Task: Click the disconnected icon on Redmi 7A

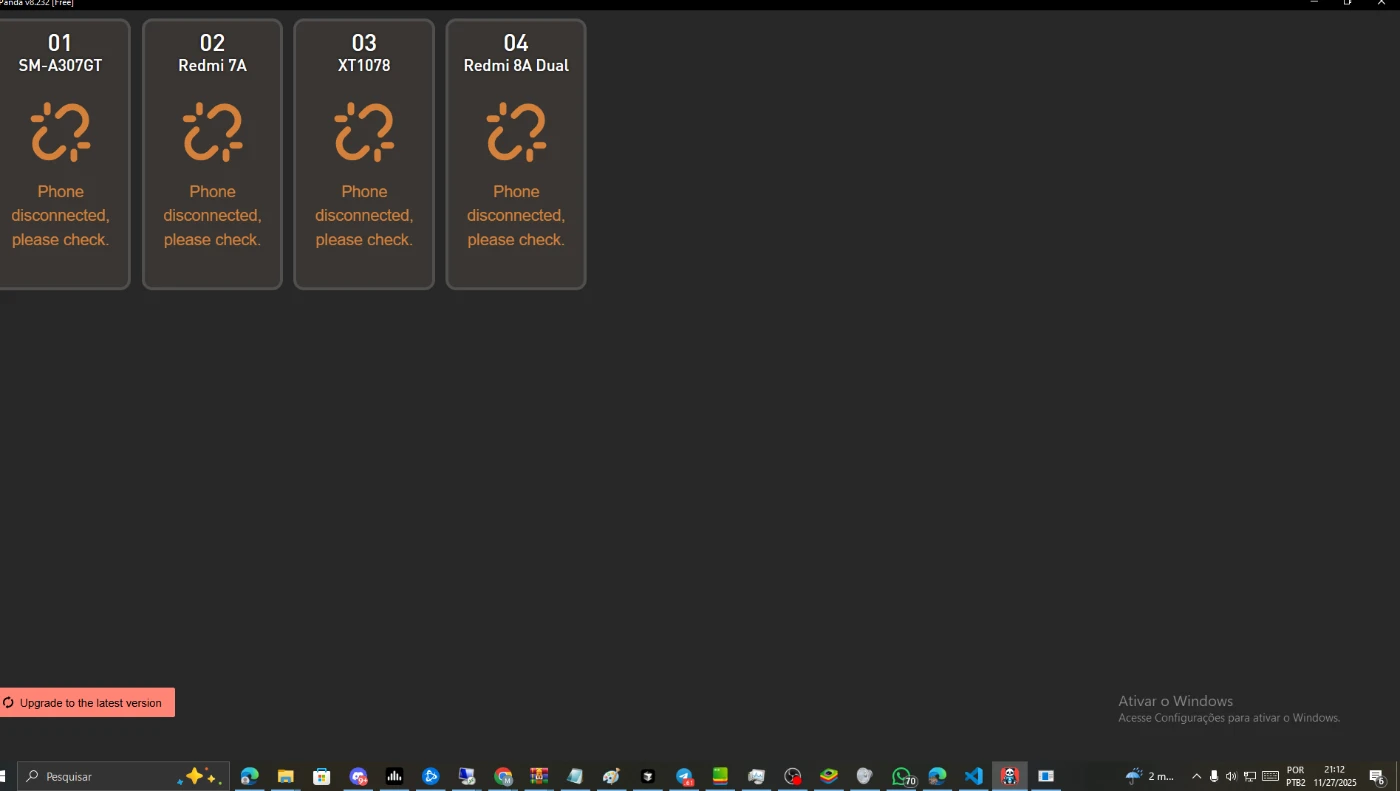Action: (212, 132)
